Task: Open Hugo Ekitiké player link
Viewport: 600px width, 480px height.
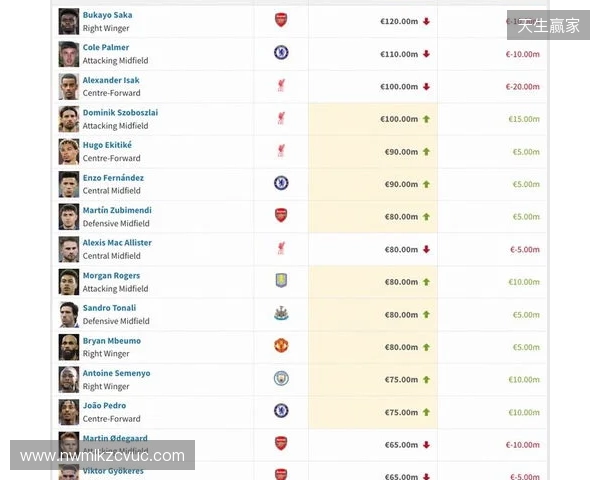Action: click(107, 145)
